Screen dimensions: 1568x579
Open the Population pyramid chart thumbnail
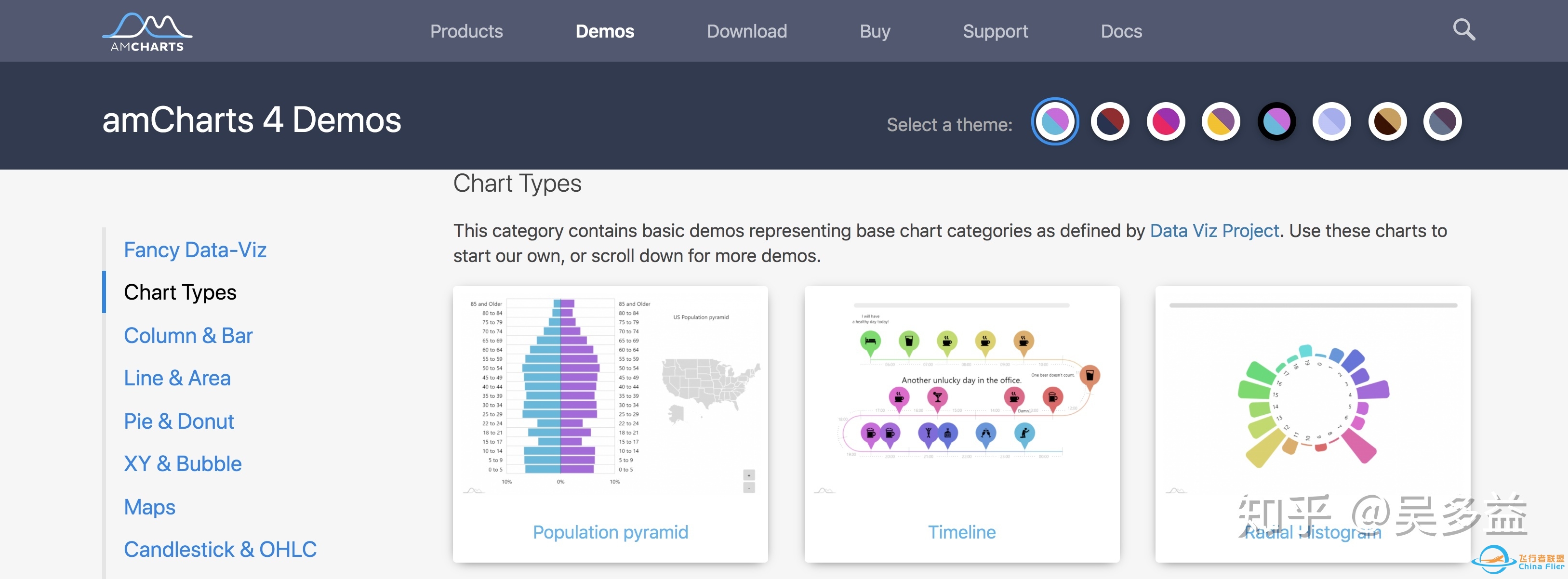[x=610, y=395]
